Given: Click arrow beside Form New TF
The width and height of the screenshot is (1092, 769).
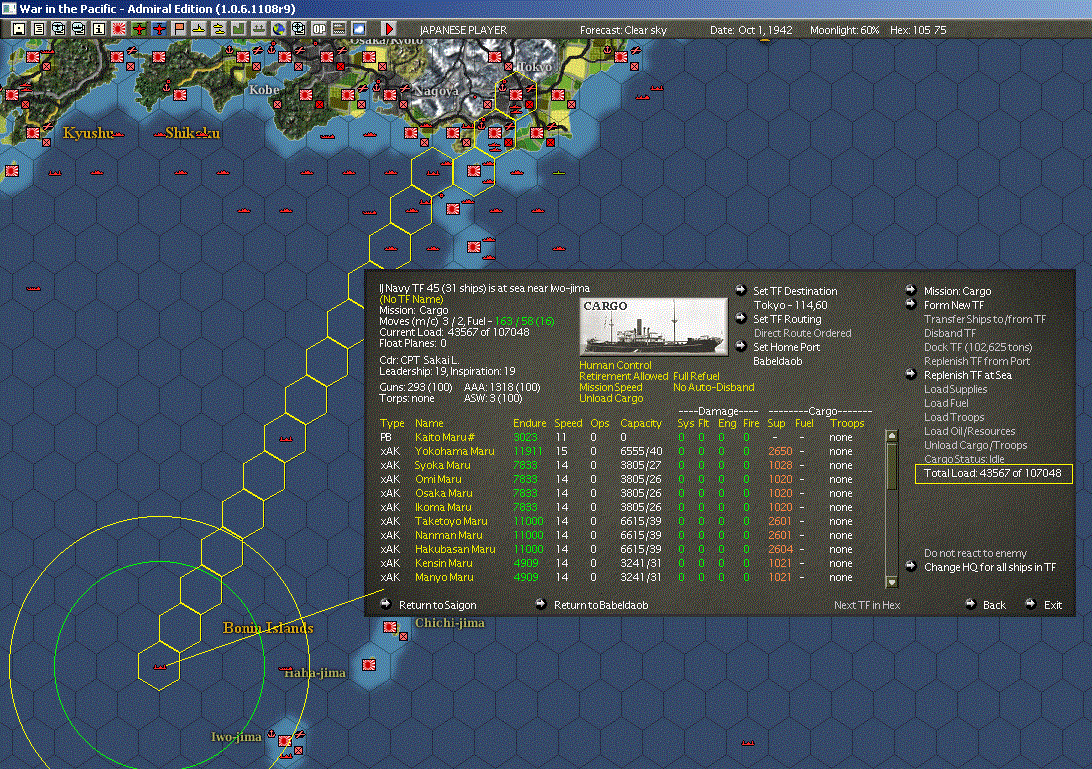Looking at the screenshot, I should (x=911, y=304).
